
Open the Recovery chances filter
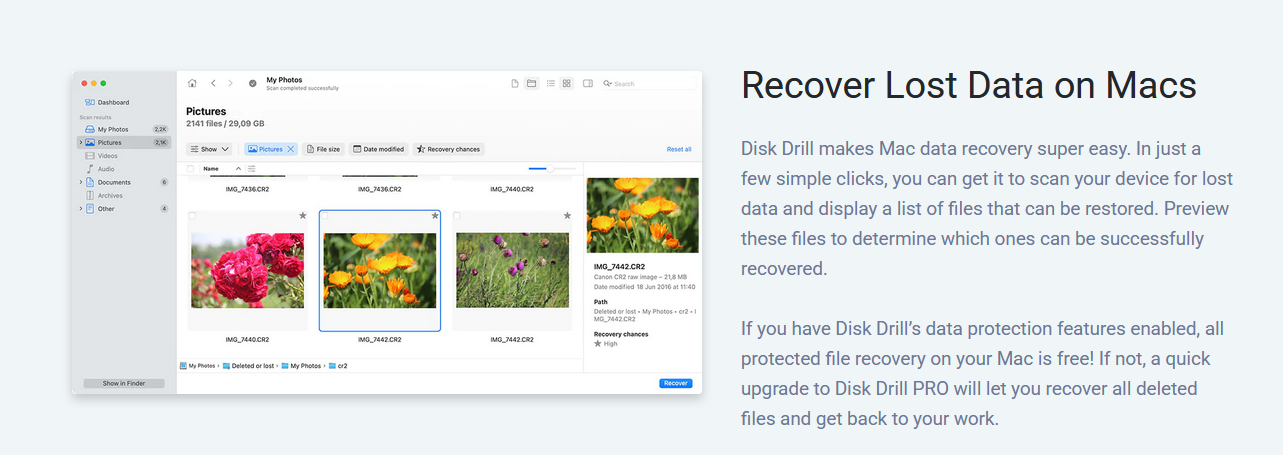(x=449, y=149)
